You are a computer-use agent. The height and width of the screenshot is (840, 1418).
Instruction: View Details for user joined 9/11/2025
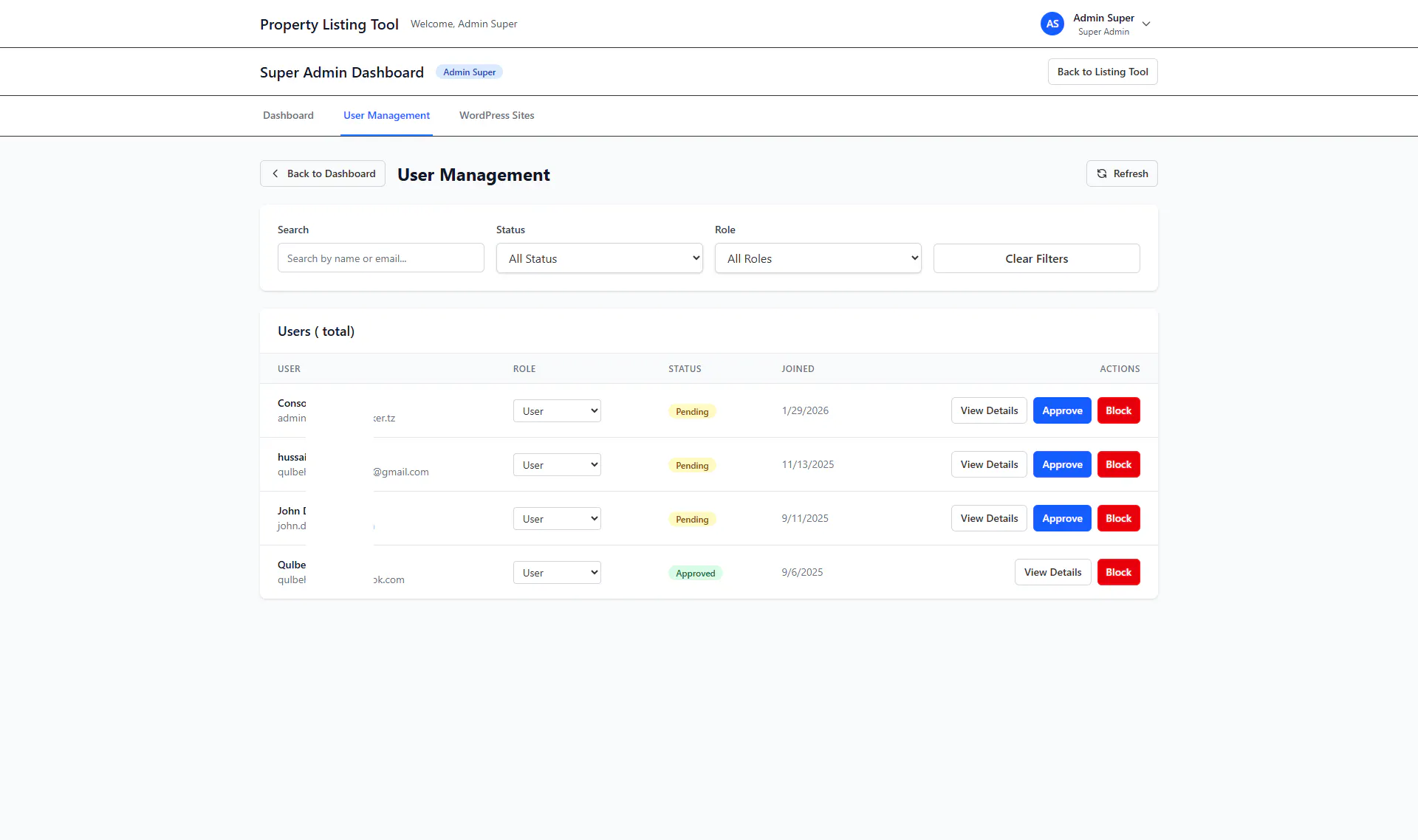[989, 518]
